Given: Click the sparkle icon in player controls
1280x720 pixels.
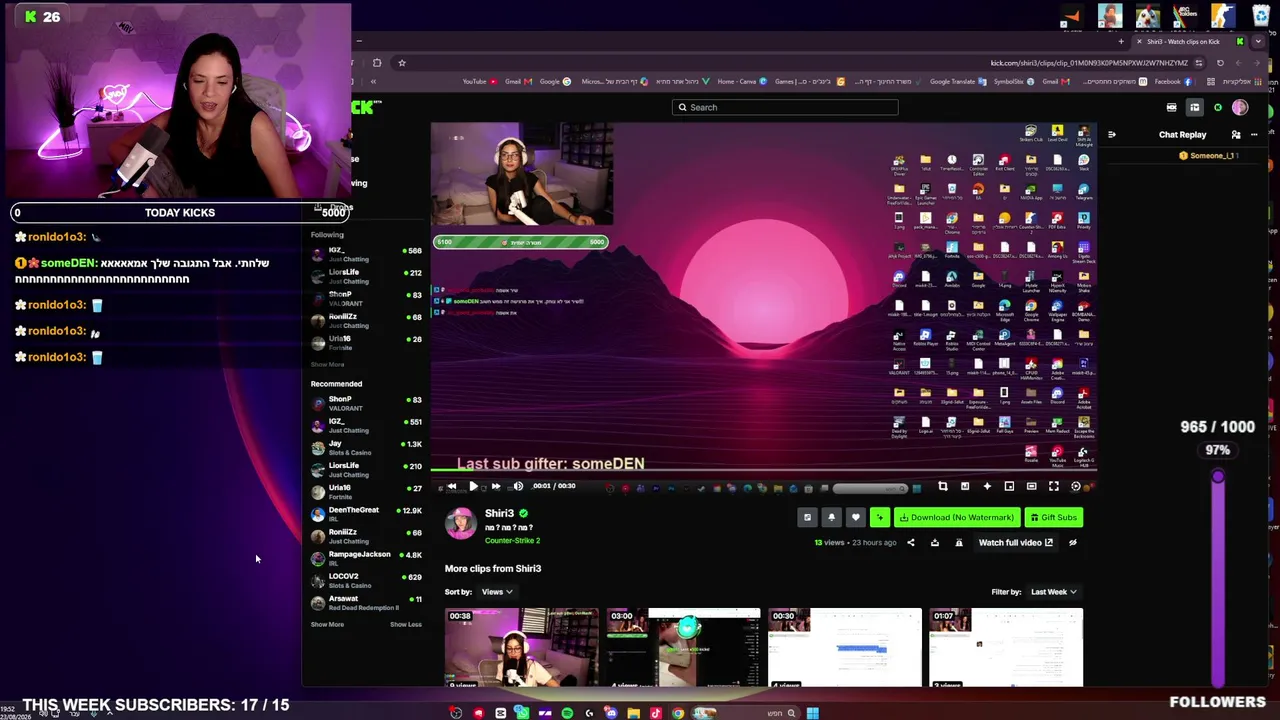Looking at the screenshot, I should click(x=987, y=486).
